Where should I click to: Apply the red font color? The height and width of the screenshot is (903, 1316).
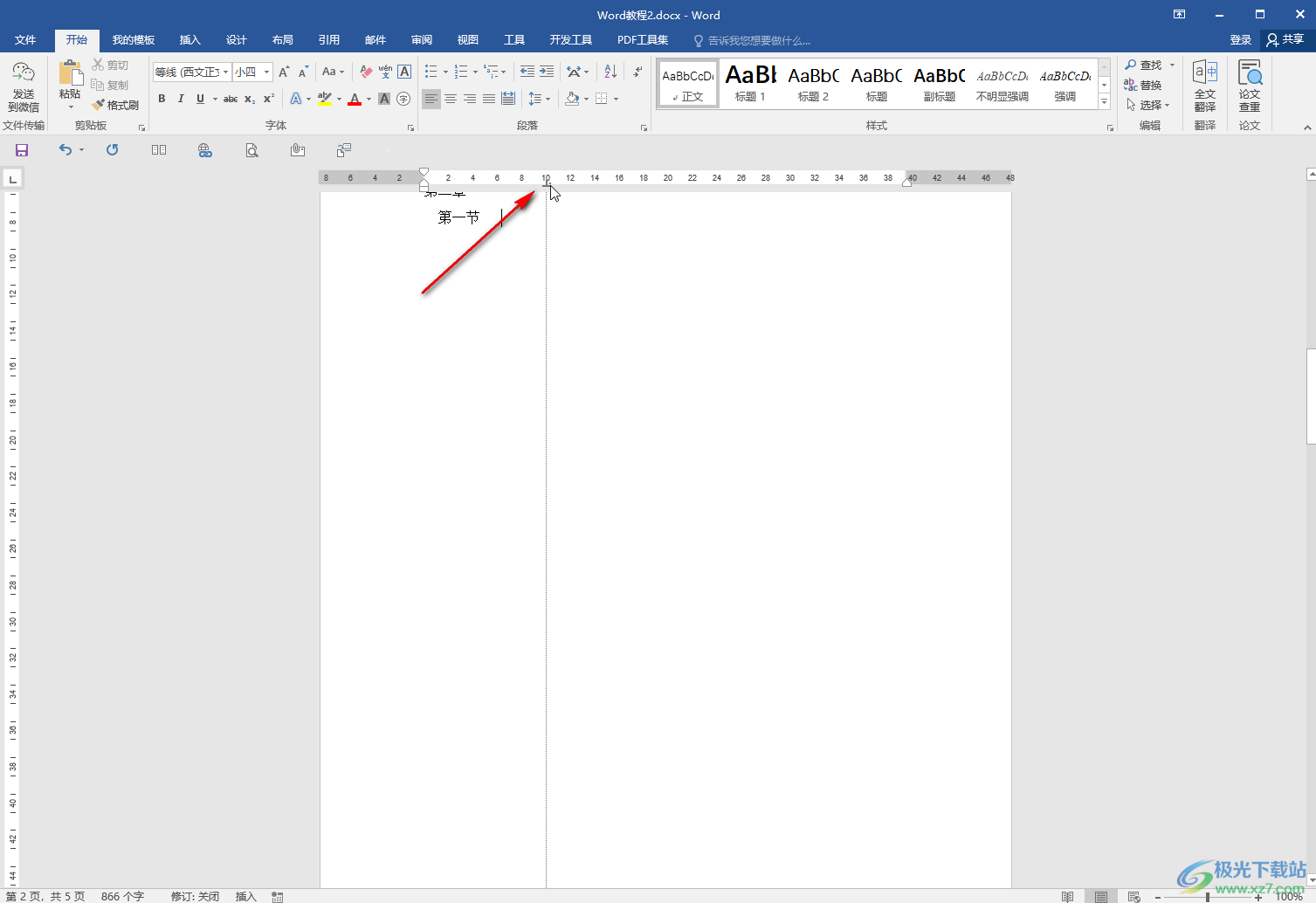click(355, 99)
